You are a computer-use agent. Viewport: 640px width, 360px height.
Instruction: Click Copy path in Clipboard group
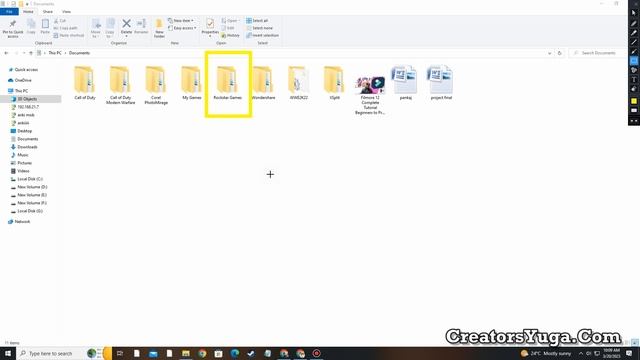pos(65,28)
